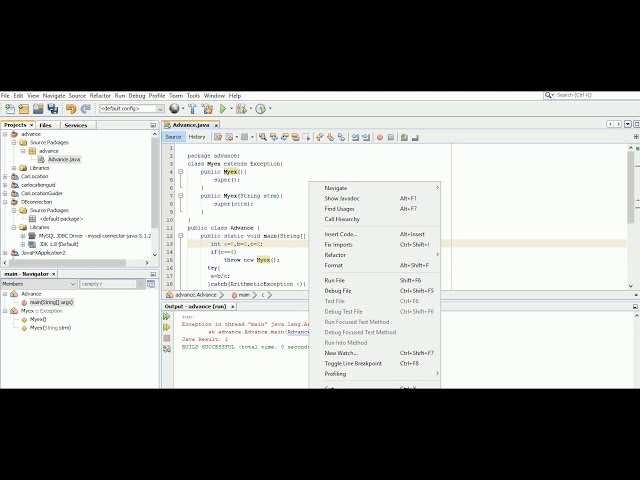Click the New File toolbar icon
This screenshot has height=480, width=640.
[x=10, y=109]
